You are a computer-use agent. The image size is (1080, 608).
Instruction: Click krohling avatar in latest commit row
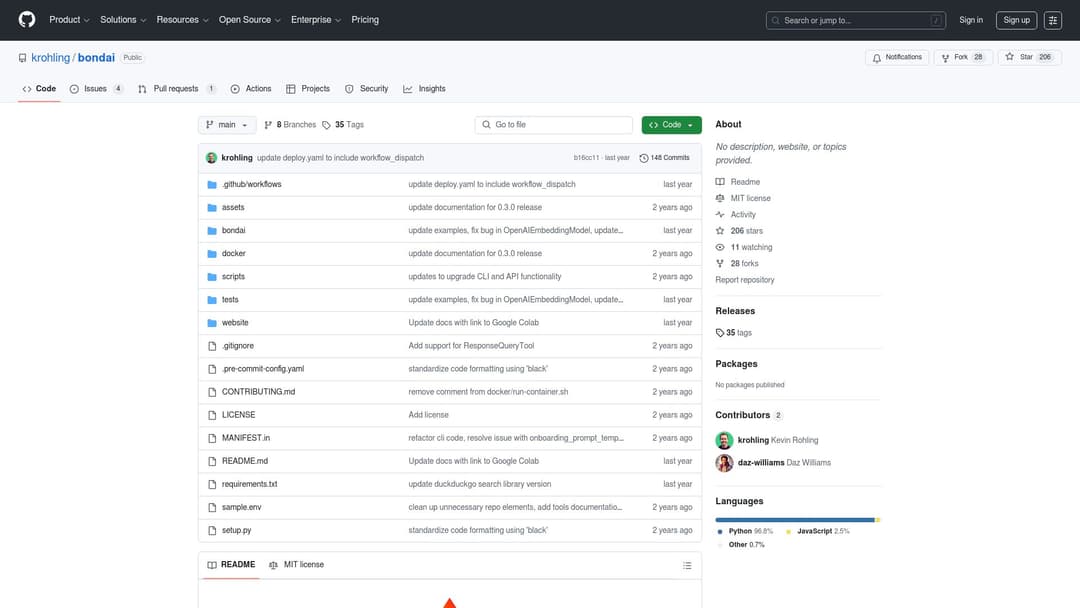coord(211,158)
